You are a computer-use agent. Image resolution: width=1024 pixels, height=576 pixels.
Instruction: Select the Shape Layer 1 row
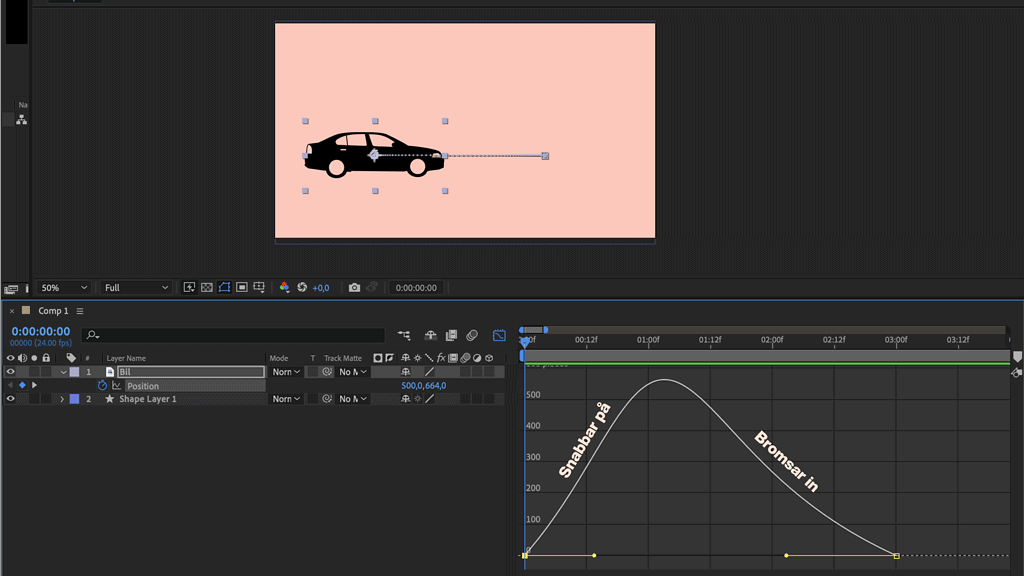pos(148,399)
